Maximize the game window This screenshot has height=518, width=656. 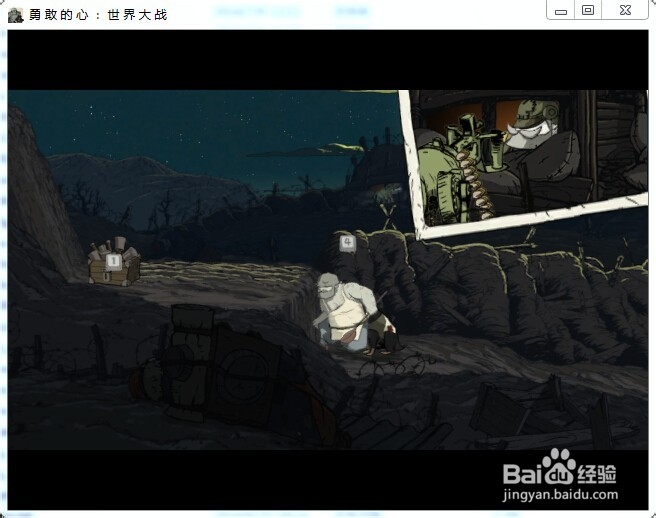[588, 10]
